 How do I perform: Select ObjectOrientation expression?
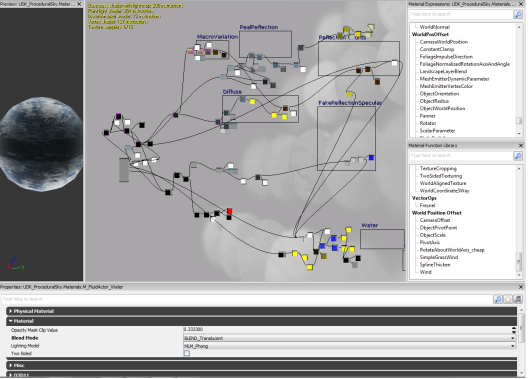coord(439,94)
